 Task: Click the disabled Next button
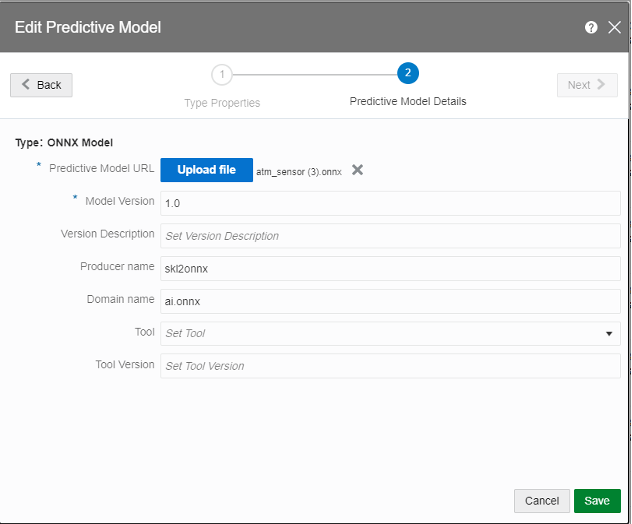click(x=587, y=85)
